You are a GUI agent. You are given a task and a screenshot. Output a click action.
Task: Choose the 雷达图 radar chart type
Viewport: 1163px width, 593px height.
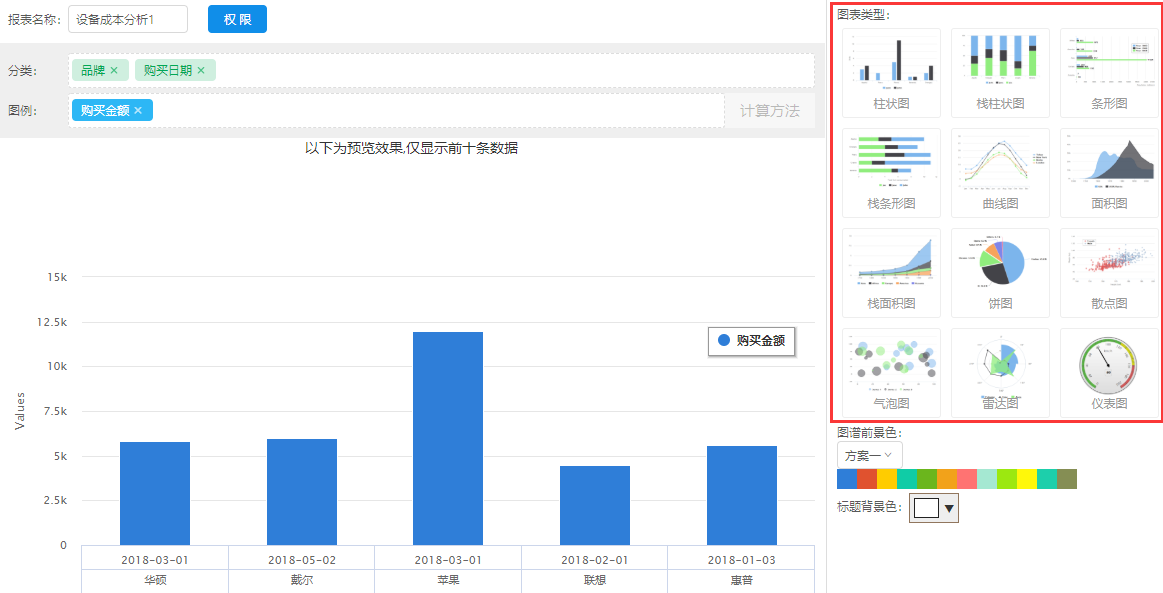(1000, 371)
